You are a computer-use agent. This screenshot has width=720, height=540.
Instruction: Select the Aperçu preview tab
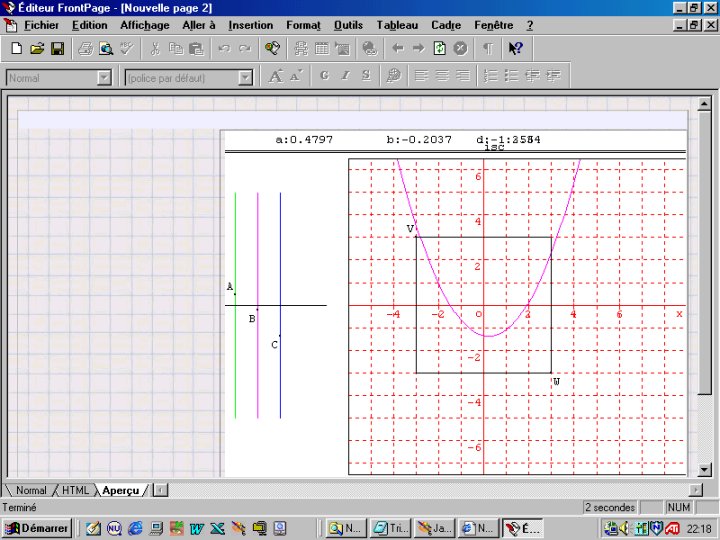point(120,490)
